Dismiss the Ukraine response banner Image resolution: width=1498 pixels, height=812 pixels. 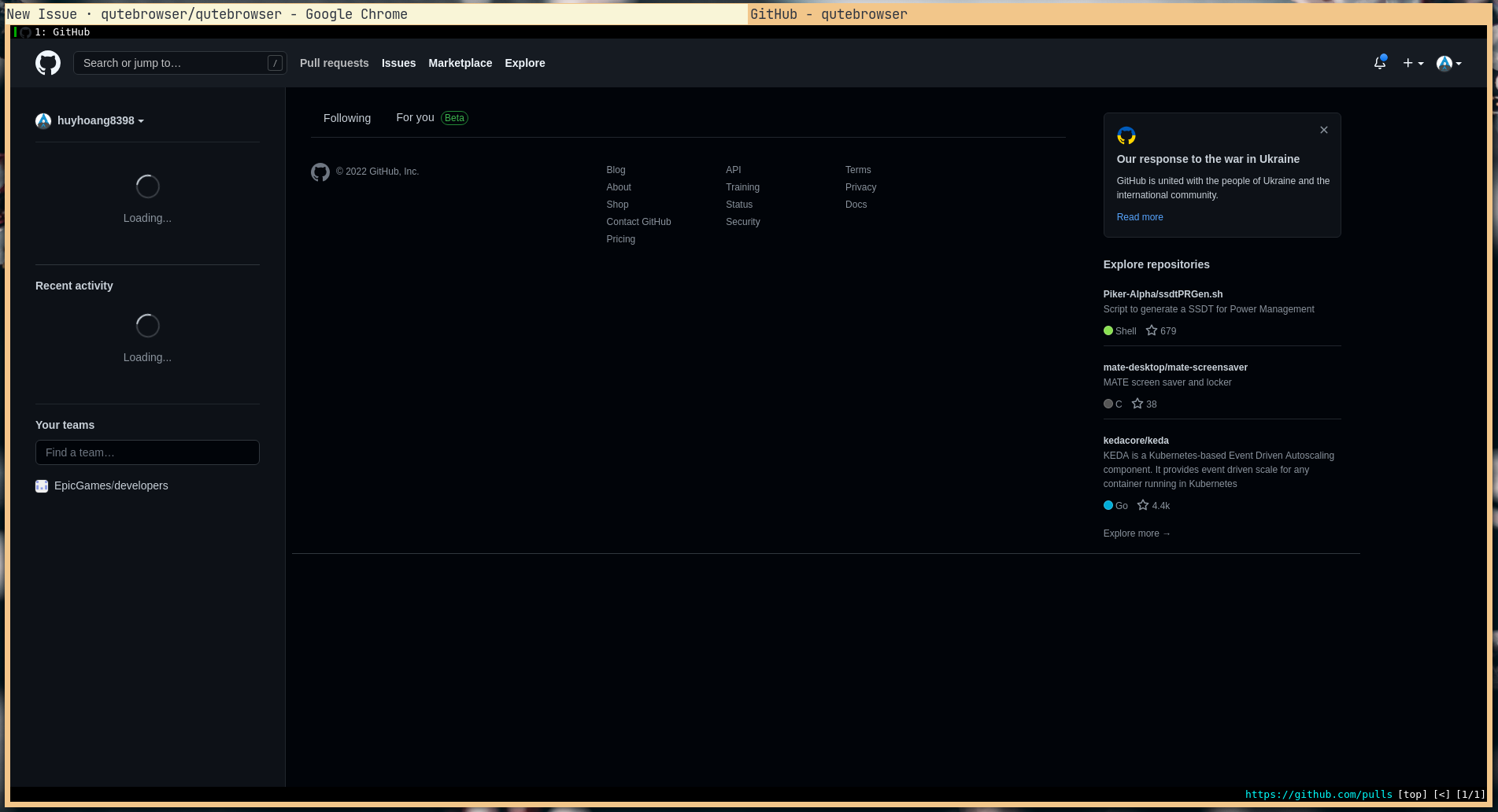1323,130
